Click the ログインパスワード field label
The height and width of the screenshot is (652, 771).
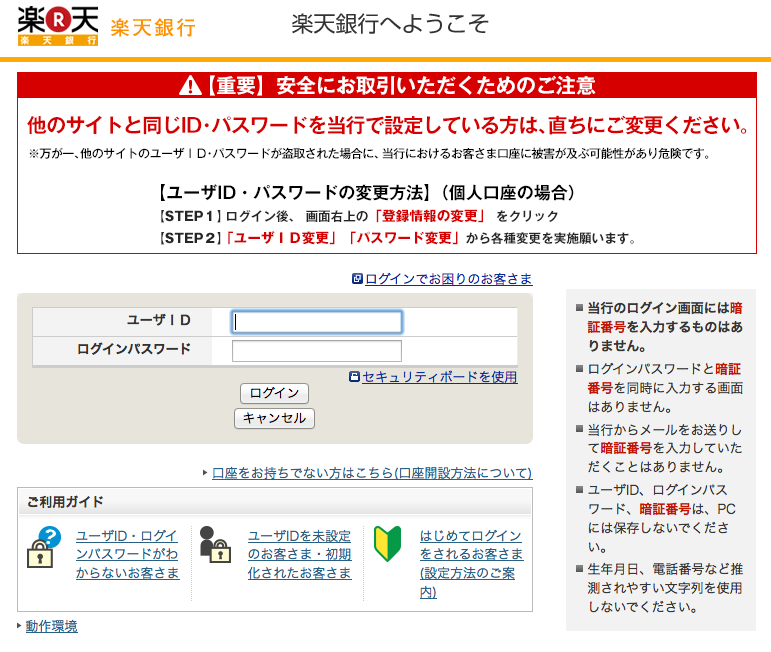pos(134,349)
